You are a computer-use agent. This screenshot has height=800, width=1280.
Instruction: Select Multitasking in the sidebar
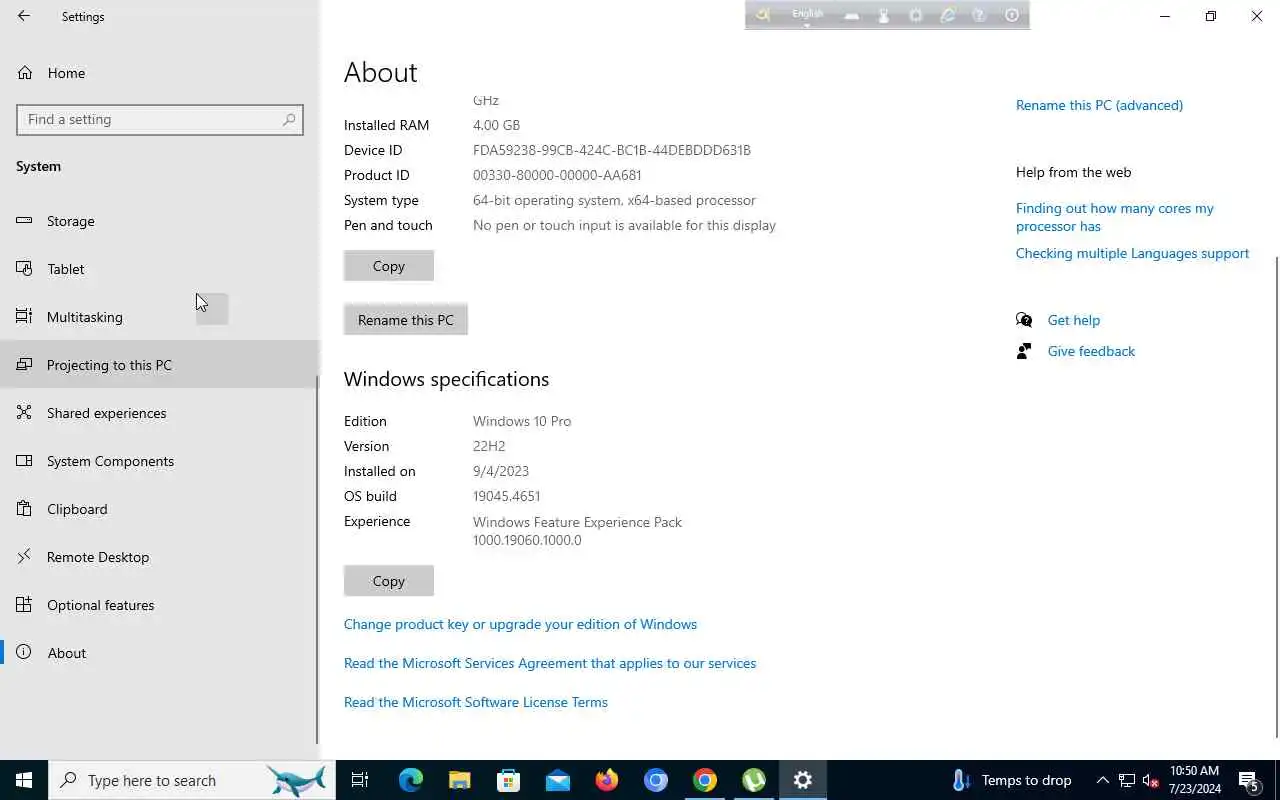(x=159, y=317)
